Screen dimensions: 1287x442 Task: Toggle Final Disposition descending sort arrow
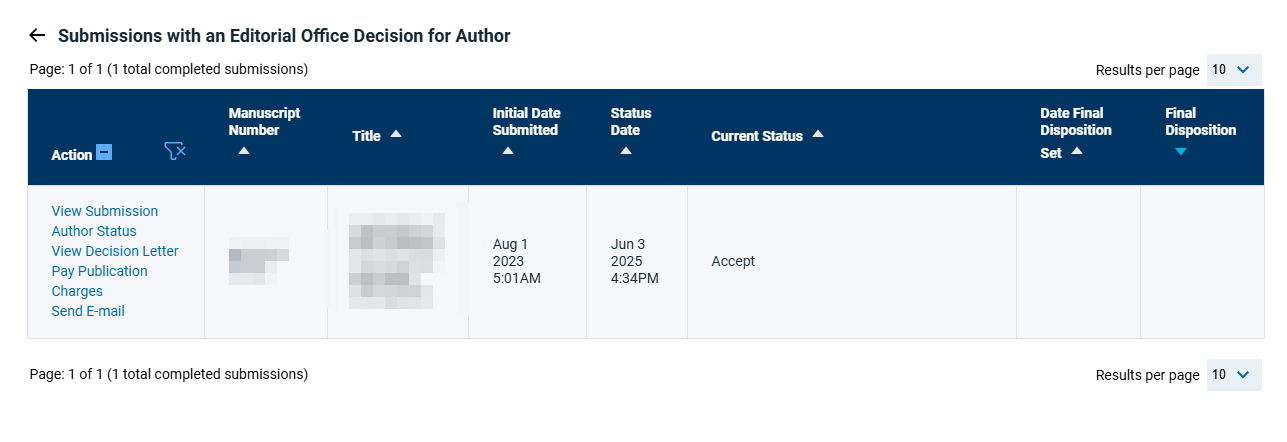click(1181, 151)
